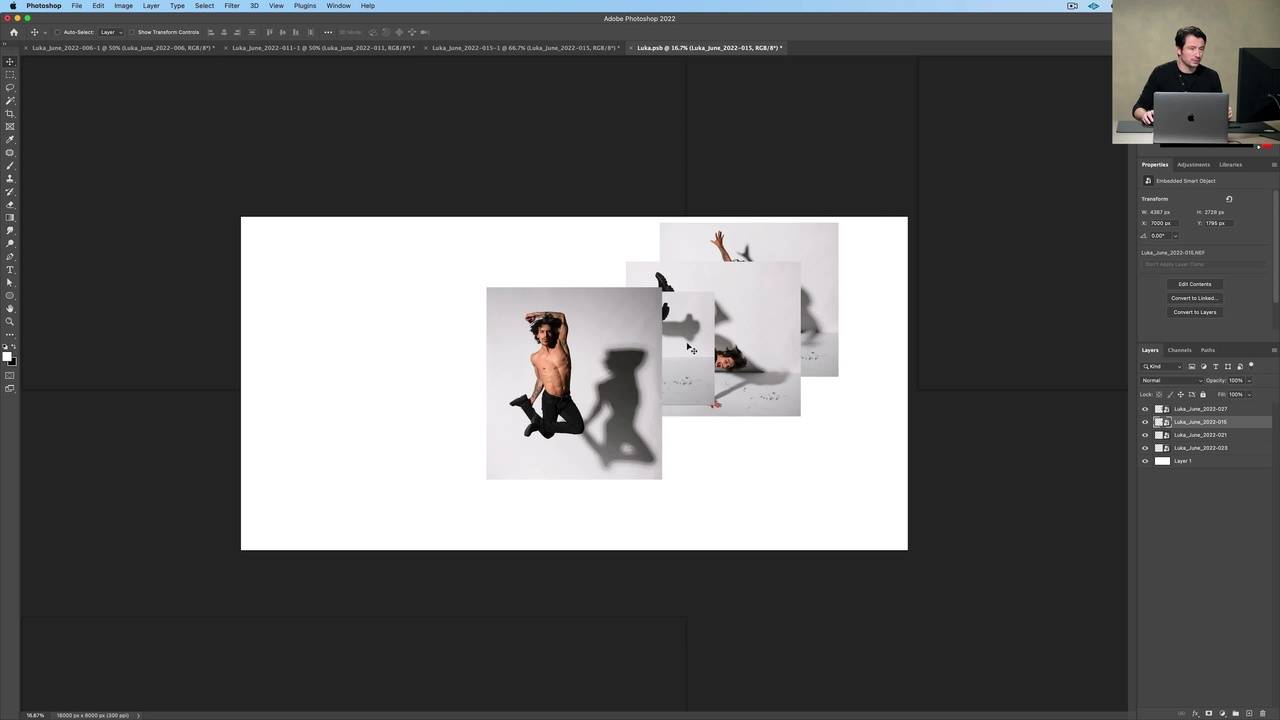This screenshot has width=1280, height=720.
Task: Open more options in the options bar
Action: point(328,32)
